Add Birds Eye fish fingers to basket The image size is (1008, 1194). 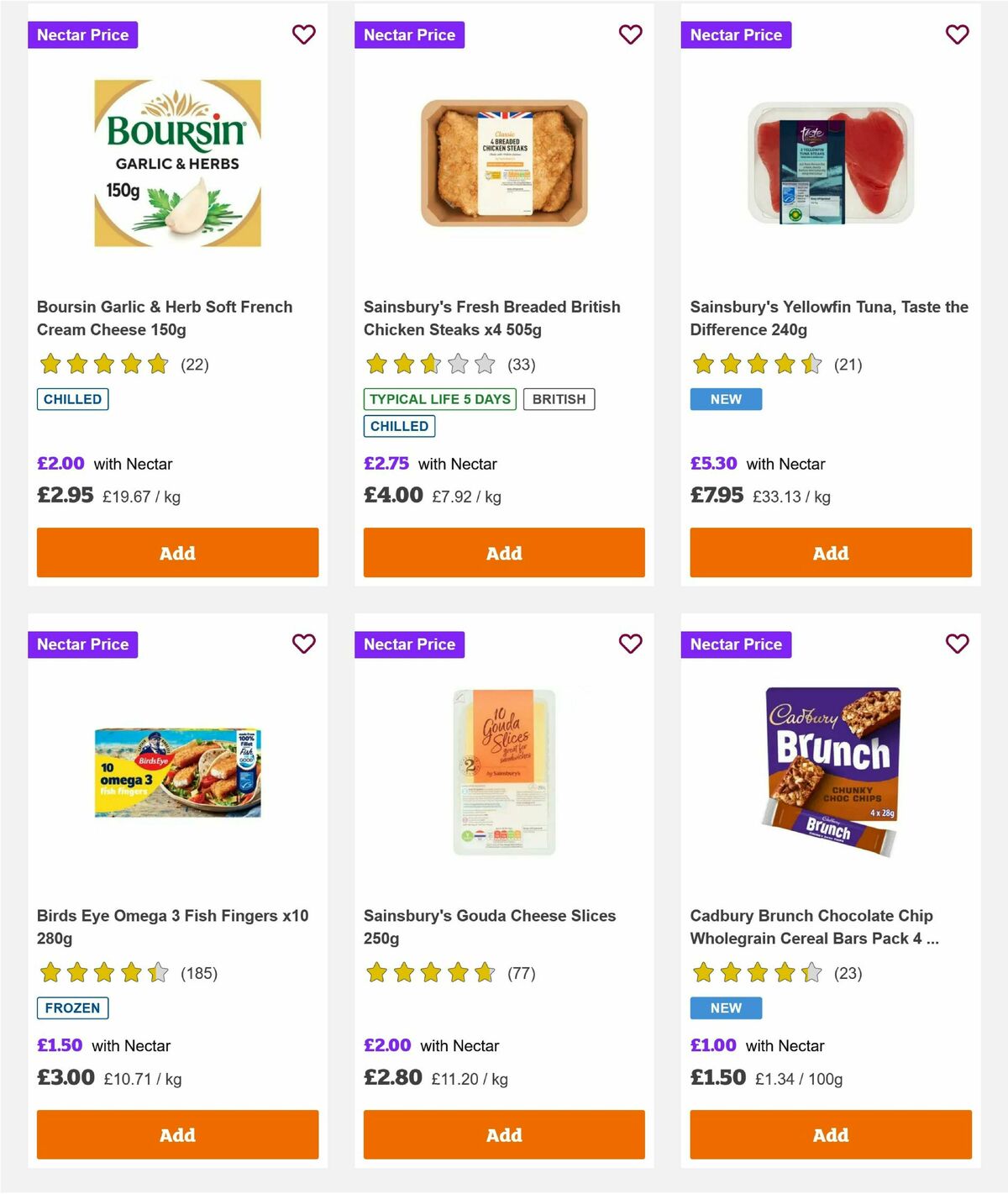[177, 1134]
